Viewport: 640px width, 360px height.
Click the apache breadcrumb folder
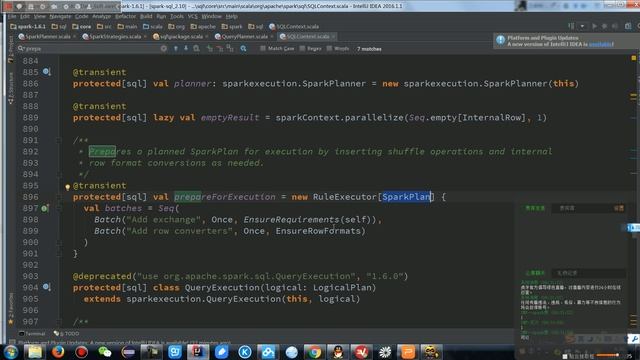203,27
